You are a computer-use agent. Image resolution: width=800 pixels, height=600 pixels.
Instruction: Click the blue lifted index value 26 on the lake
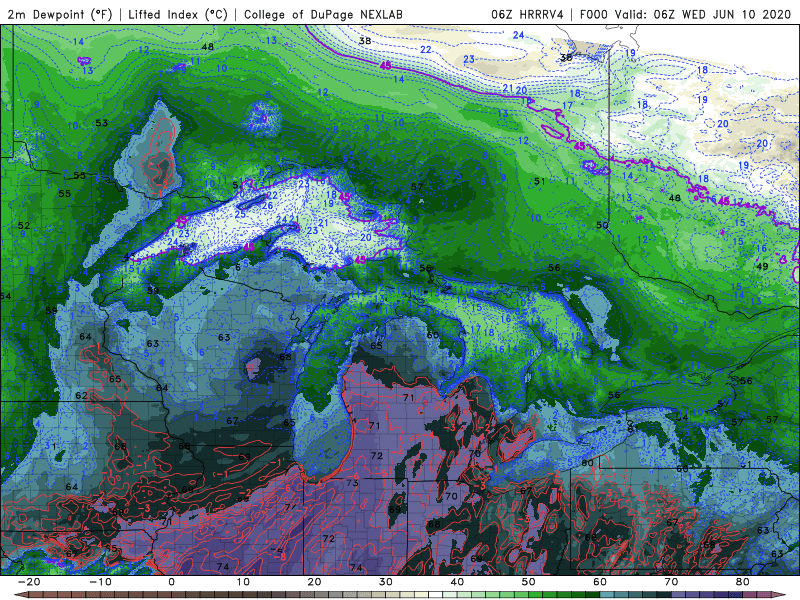[267, 206]
